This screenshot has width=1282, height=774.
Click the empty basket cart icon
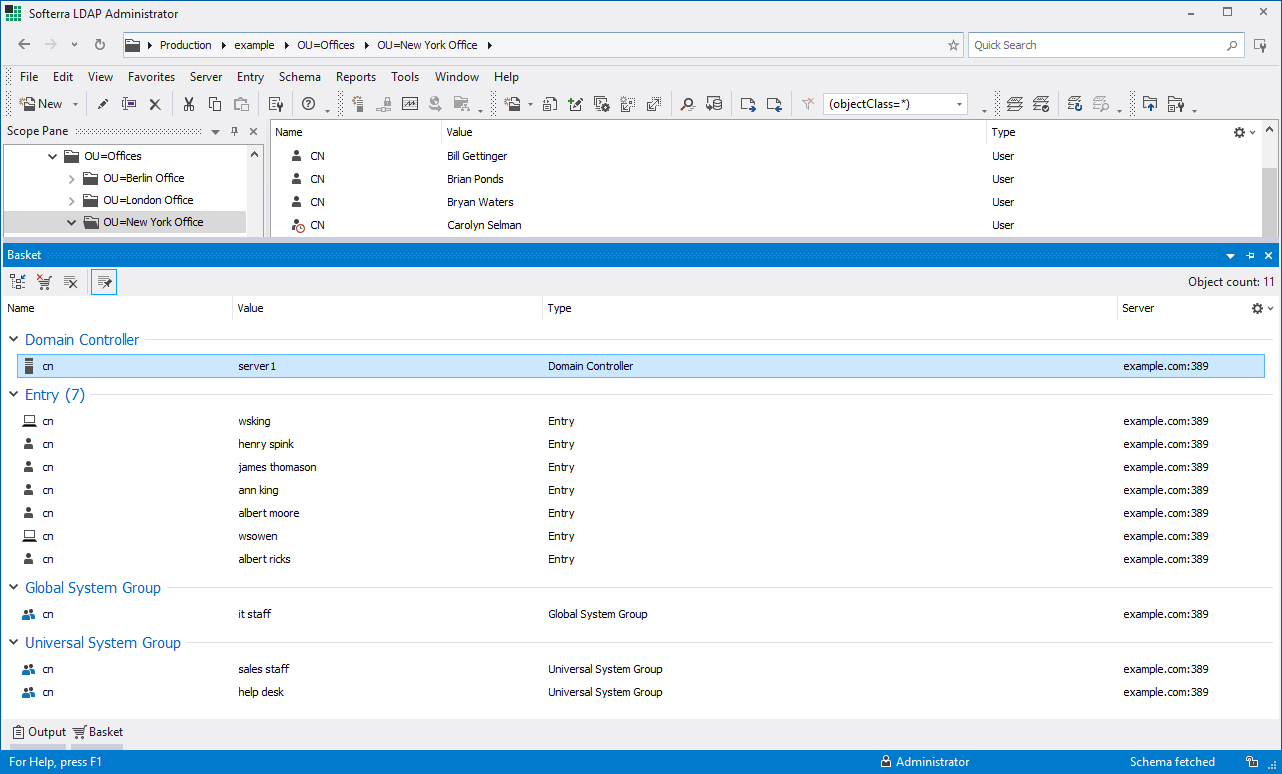coord(44,283)
